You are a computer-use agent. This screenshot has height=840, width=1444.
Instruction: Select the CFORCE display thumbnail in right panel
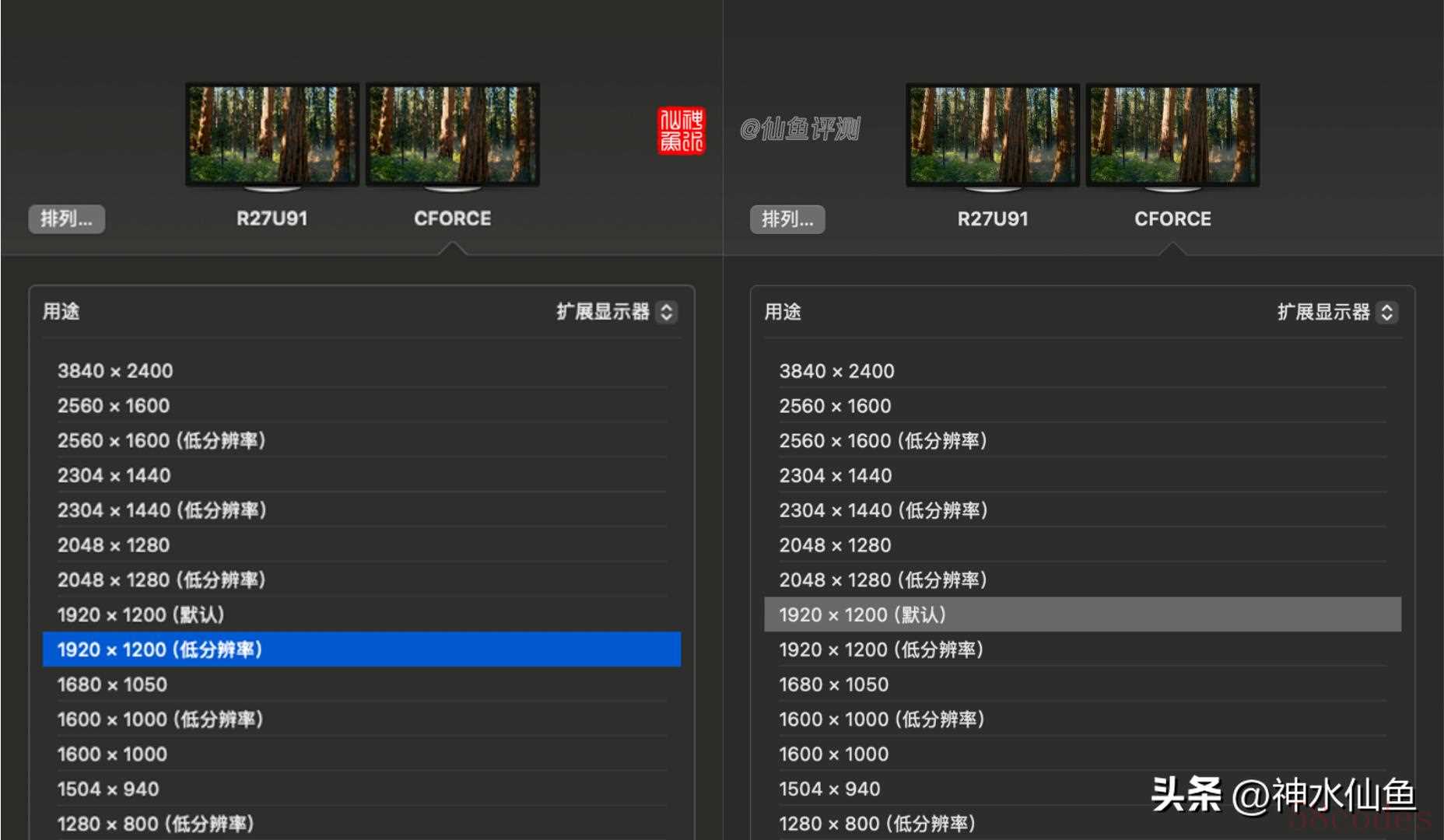point(1172,135)
